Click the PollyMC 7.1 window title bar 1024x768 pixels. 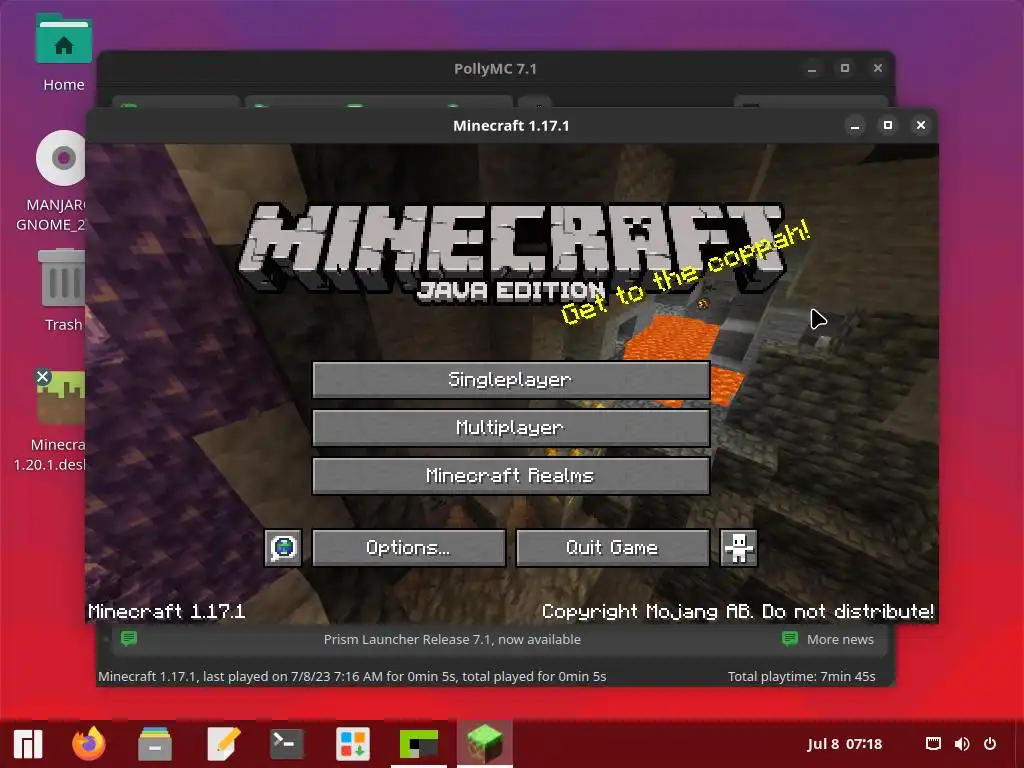click(496, 69)
